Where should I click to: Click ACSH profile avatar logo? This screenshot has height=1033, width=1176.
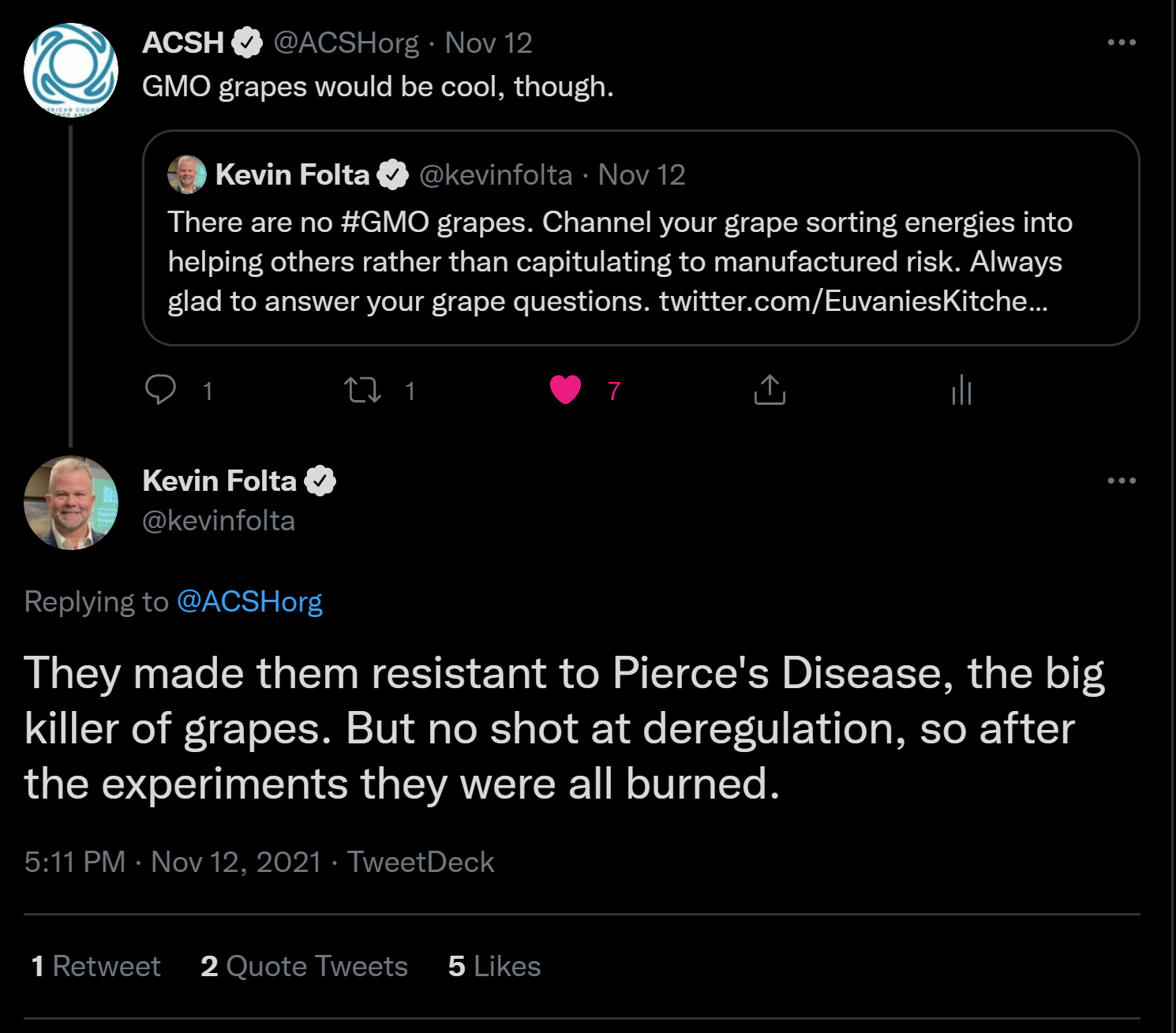point(71,71)
